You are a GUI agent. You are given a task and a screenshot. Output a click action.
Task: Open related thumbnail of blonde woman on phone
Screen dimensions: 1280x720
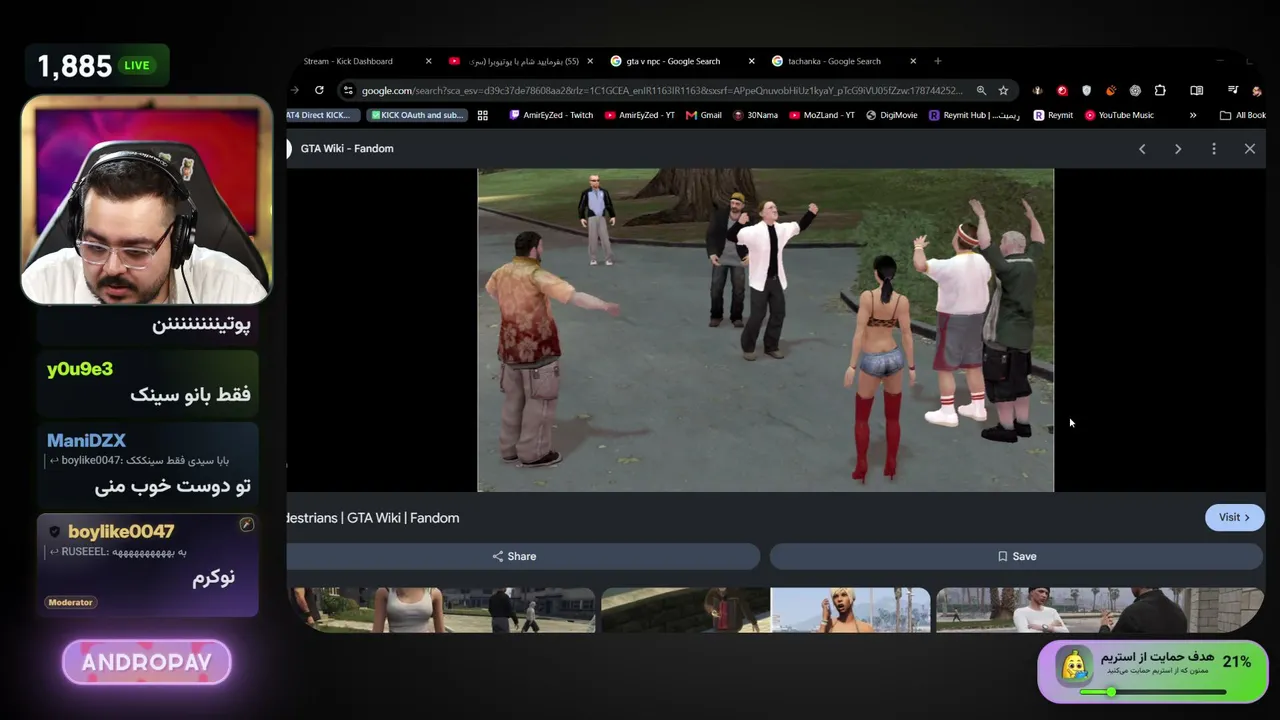pos(850,610)
